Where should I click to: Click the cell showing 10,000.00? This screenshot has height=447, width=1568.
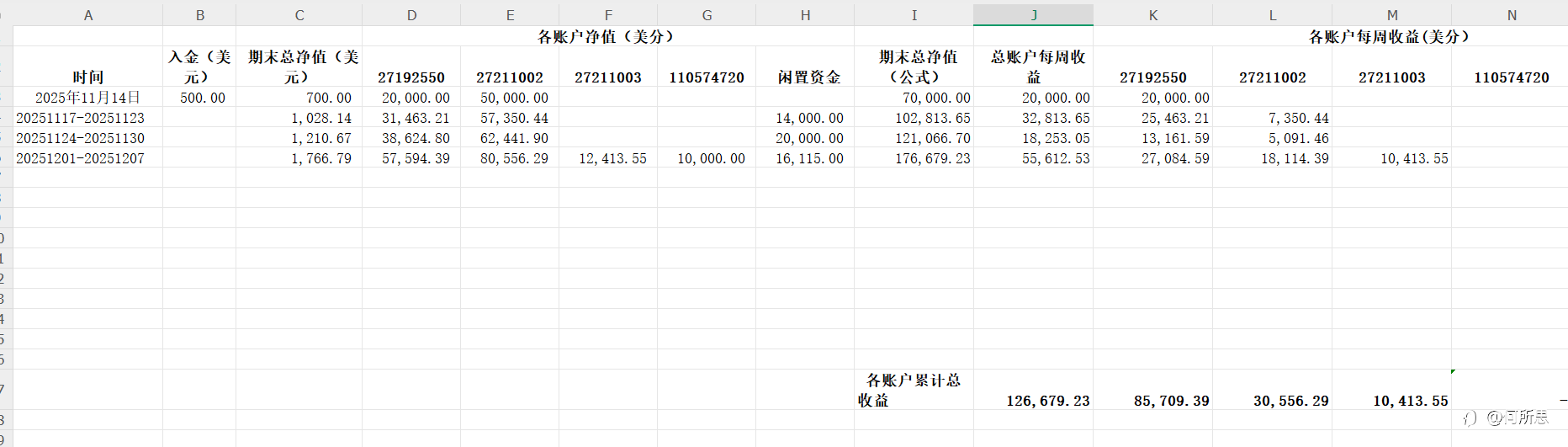coord(707,157)
